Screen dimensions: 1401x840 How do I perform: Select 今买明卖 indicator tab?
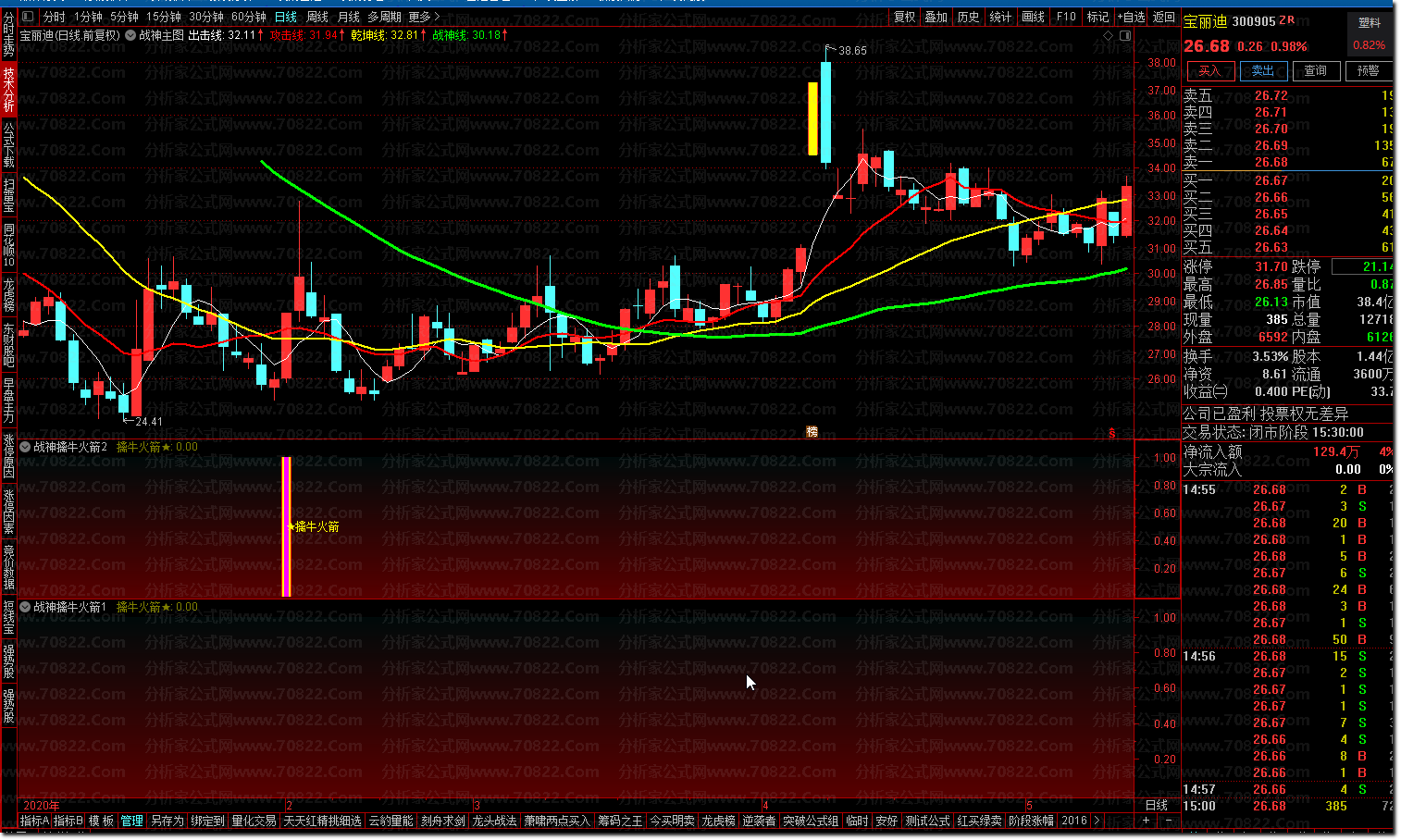[672, 821]
